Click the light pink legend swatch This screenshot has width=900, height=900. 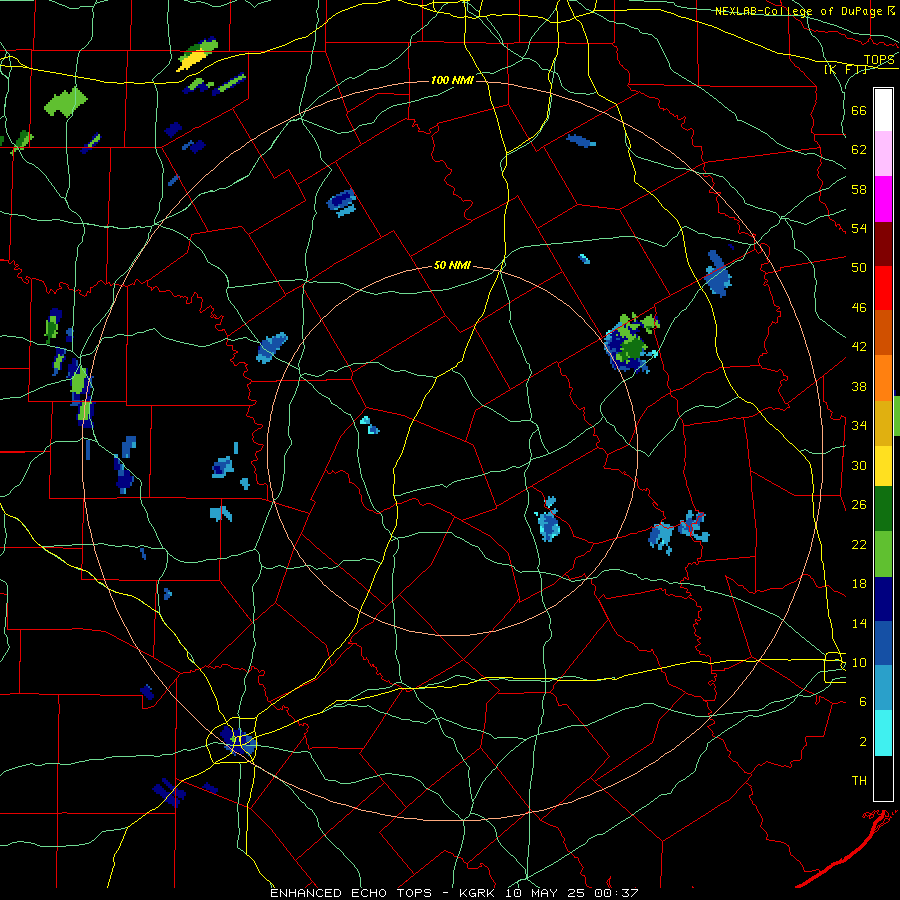coord(883,153)
